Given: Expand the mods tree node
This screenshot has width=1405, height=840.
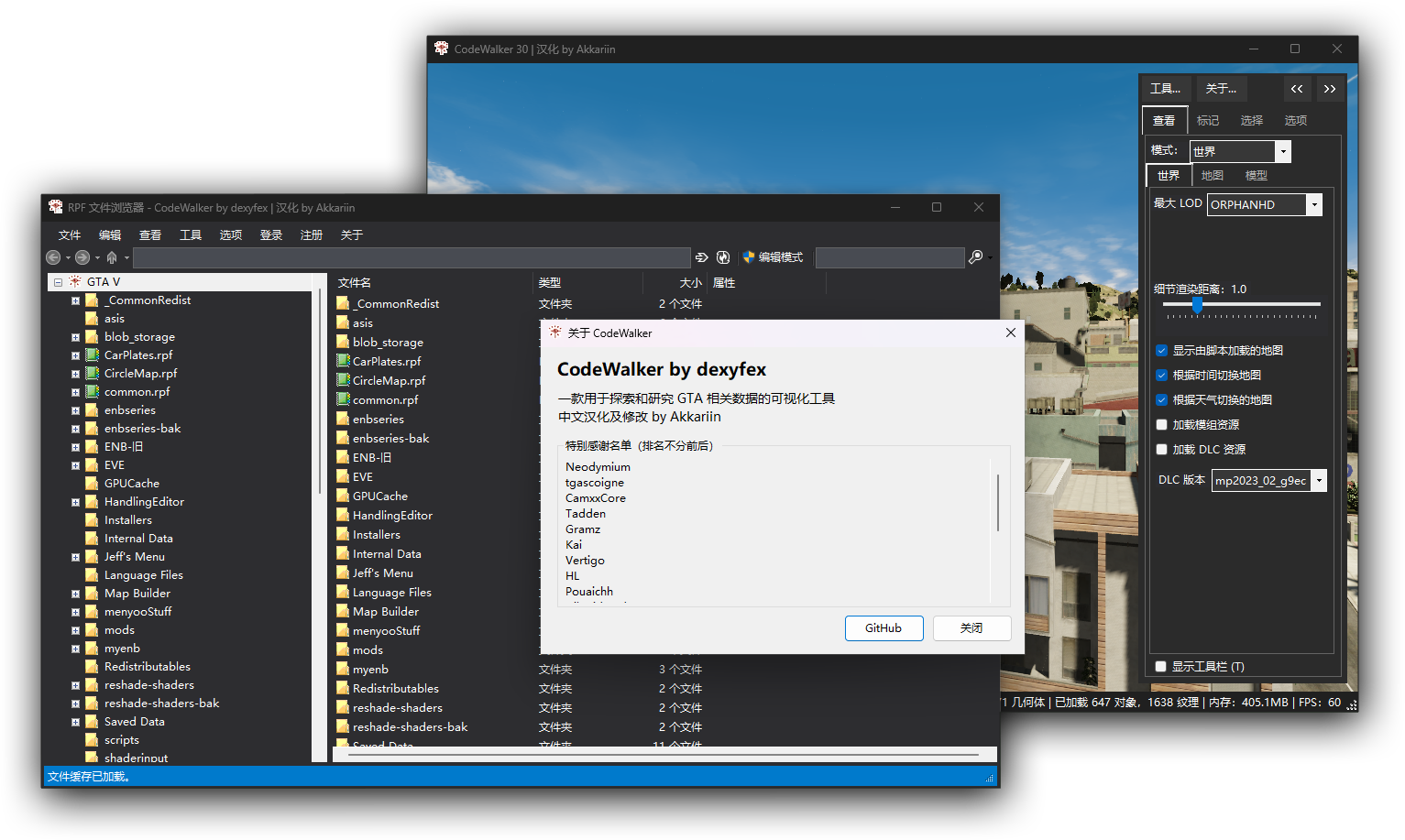Looking at the screenshot, I should pos(75,630).
